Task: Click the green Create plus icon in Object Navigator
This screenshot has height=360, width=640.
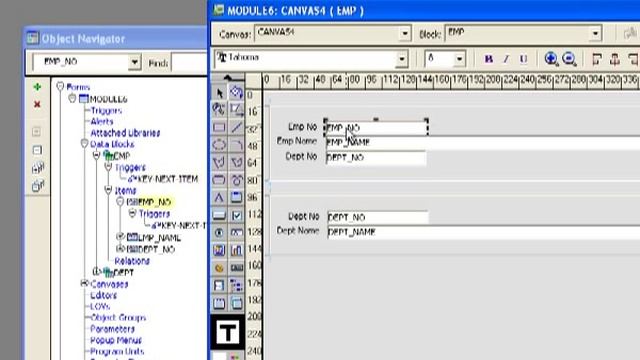Action: point(37,87)
